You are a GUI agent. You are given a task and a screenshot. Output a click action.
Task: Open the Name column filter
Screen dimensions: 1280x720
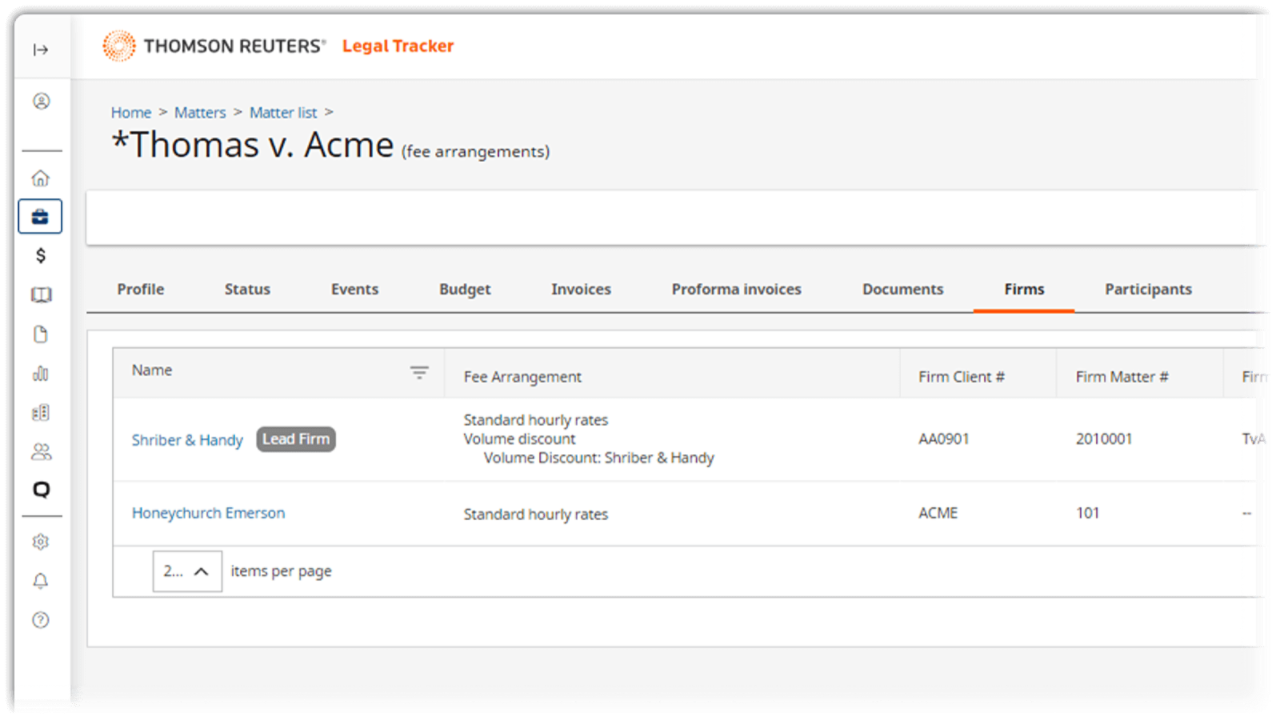pos(419,372)
